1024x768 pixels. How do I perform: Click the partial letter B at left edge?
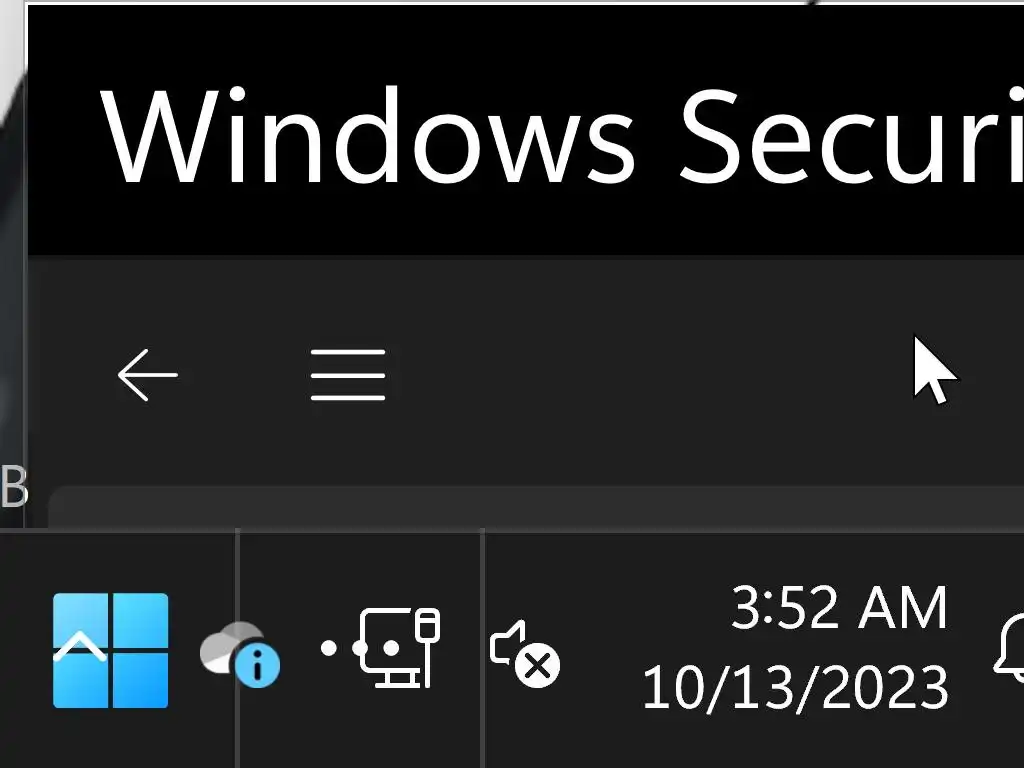click(x=13, y=487)
